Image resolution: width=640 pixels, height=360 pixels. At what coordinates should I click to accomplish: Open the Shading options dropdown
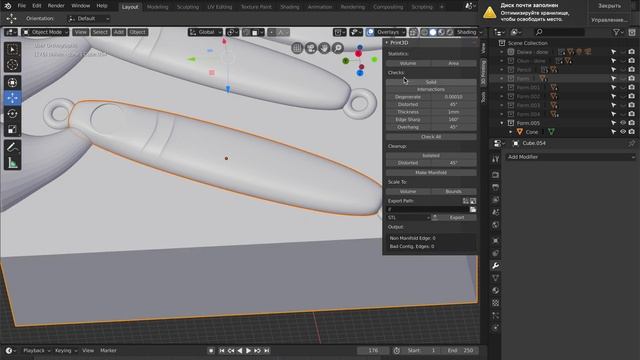tap(469, 32)
